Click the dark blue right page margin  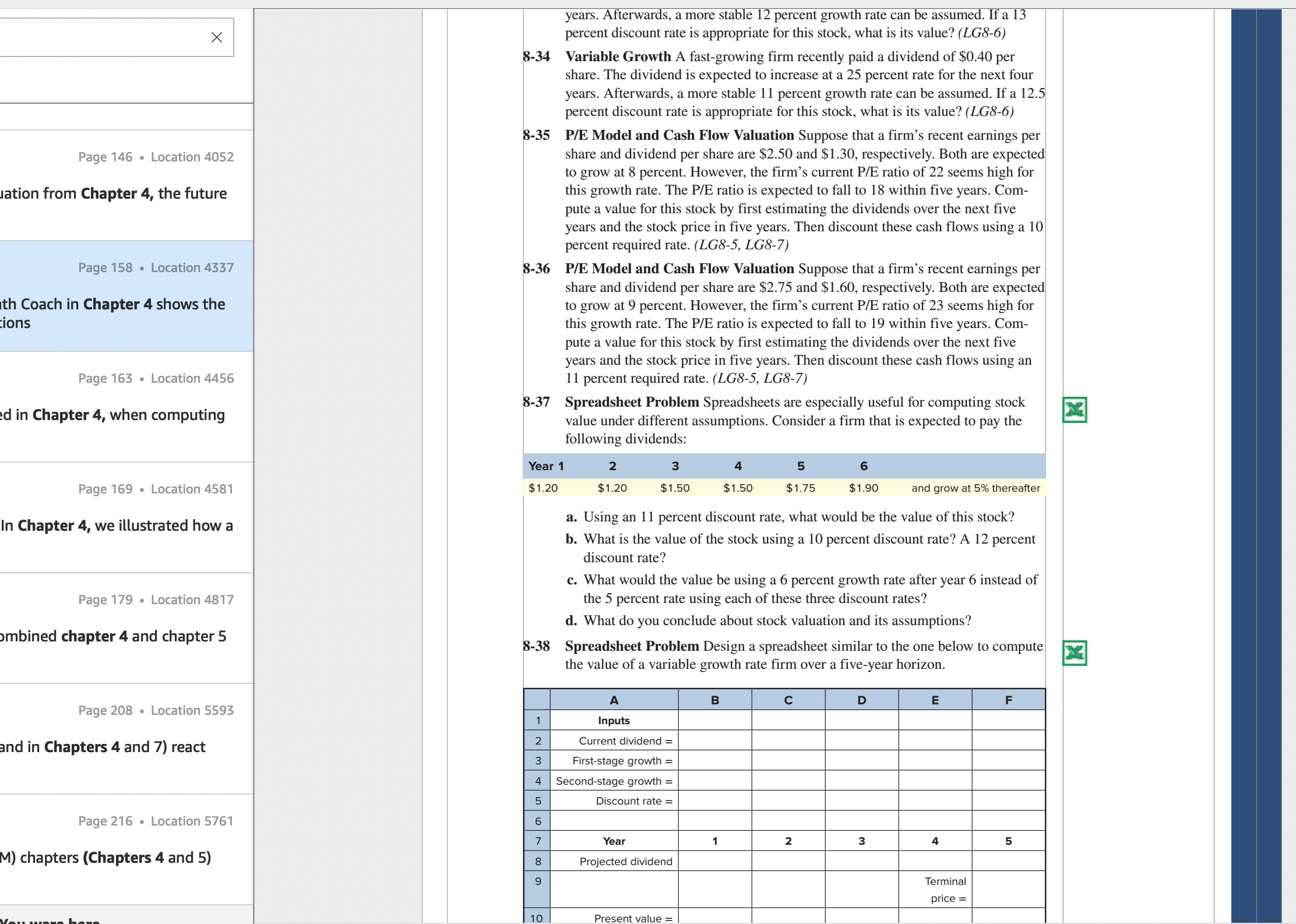click(x=1256, y=466)
